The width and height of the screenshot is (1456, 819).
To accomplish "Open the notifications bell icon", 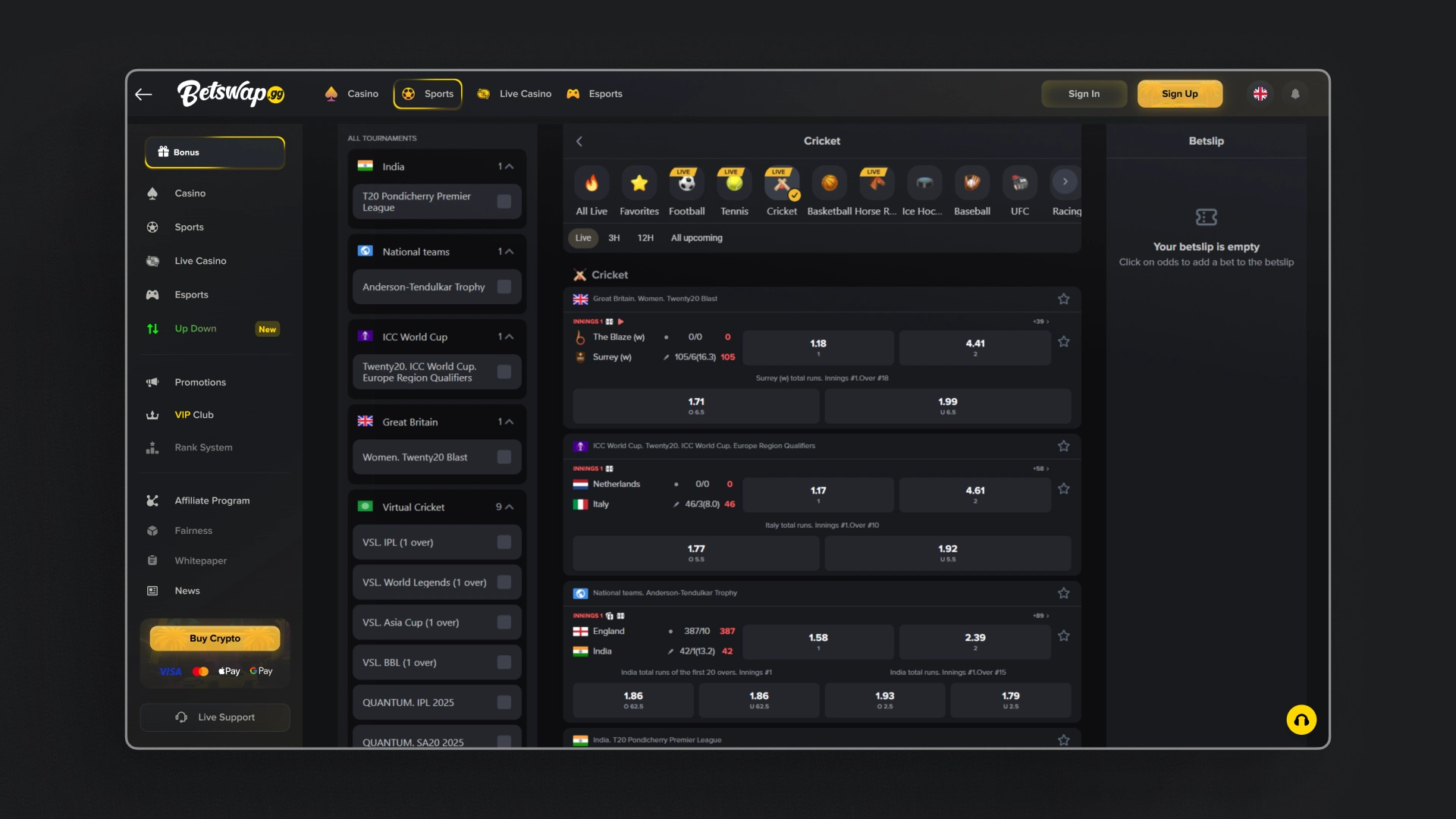I will point(1295,94).
